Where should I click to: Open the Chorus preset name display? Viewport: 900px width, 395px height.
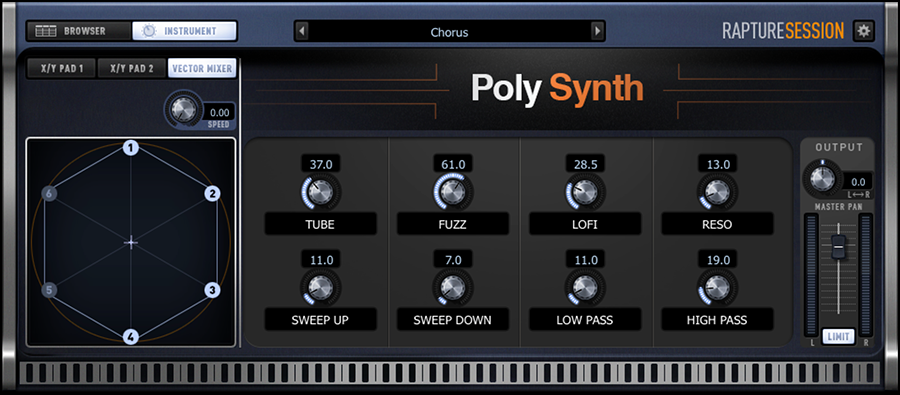449,32
